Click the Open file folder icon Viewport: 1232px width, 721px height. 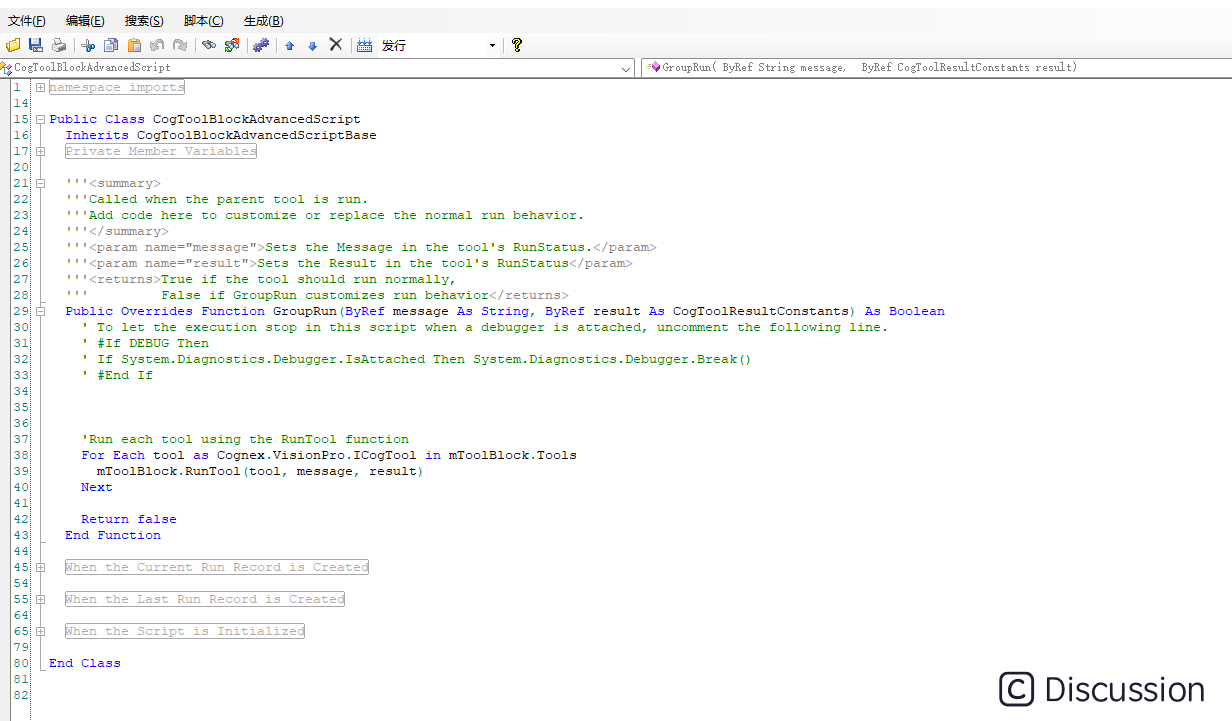(x=13, y=45)
